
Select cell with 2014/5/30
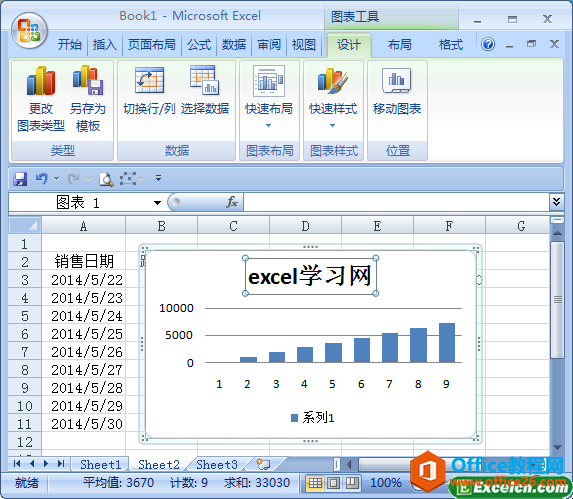pyautogui.click(x=84, y=424)
